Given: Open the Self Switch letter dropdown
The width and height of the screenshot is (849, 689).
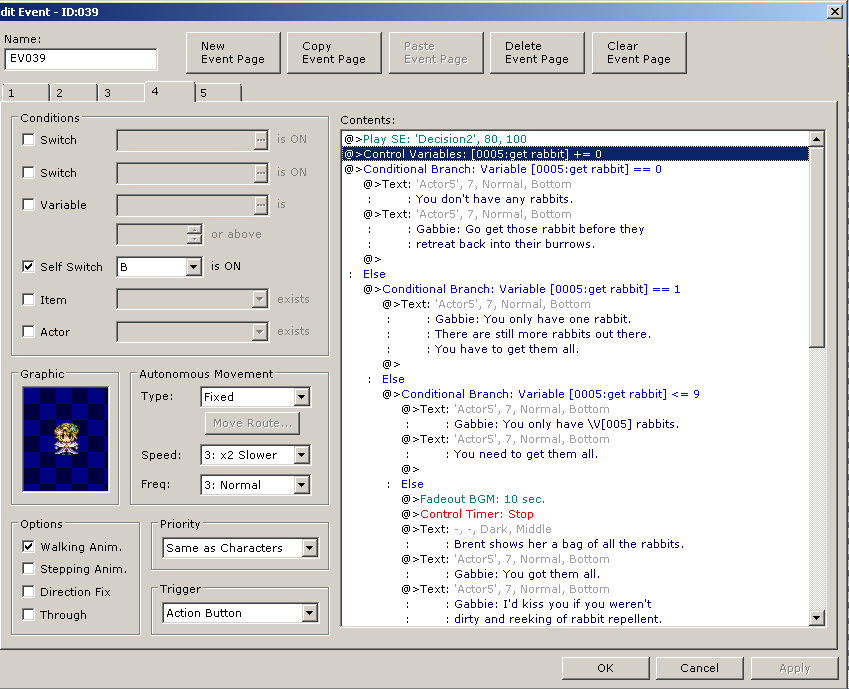Looking at the screenshot, I should (194, 267).
